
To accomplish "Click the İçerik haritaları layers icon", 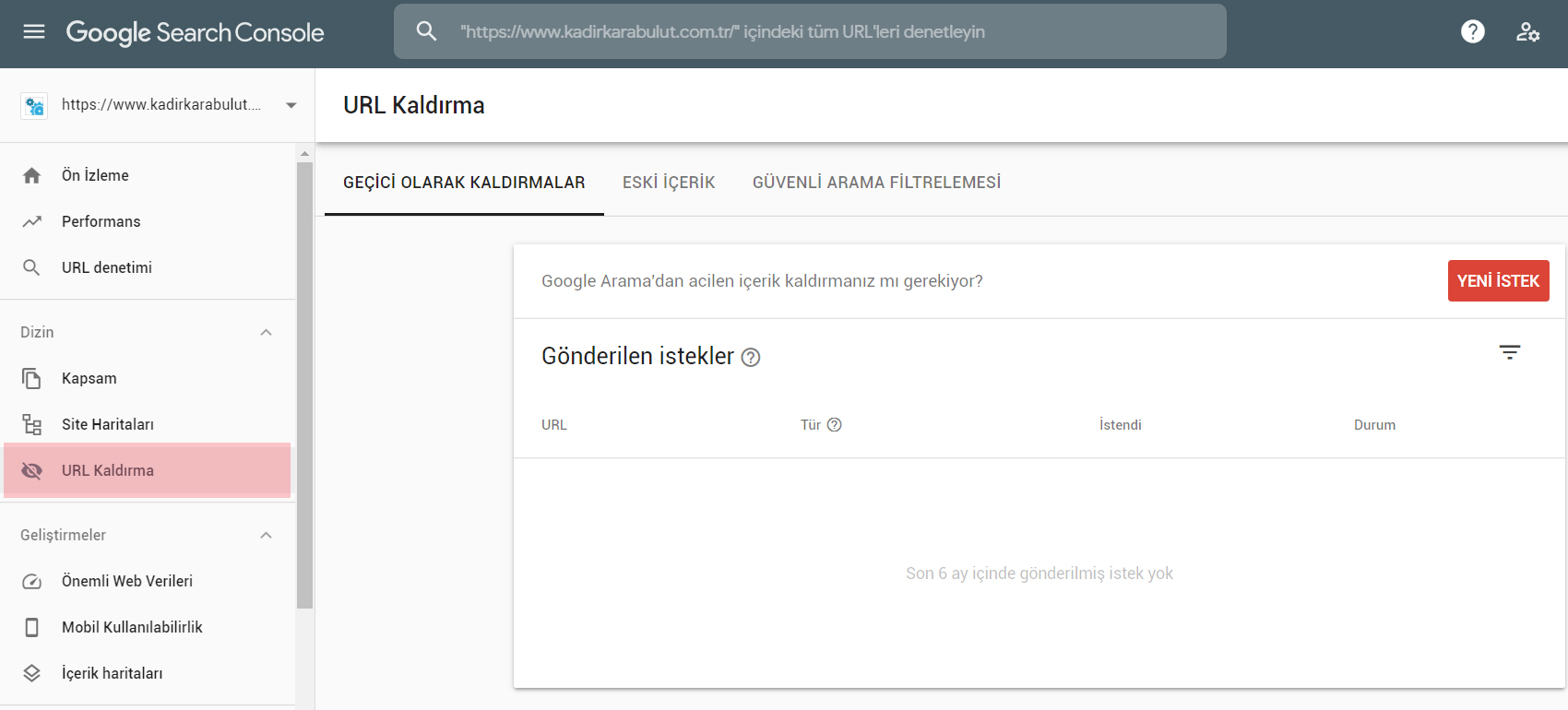I will point(31,673).
